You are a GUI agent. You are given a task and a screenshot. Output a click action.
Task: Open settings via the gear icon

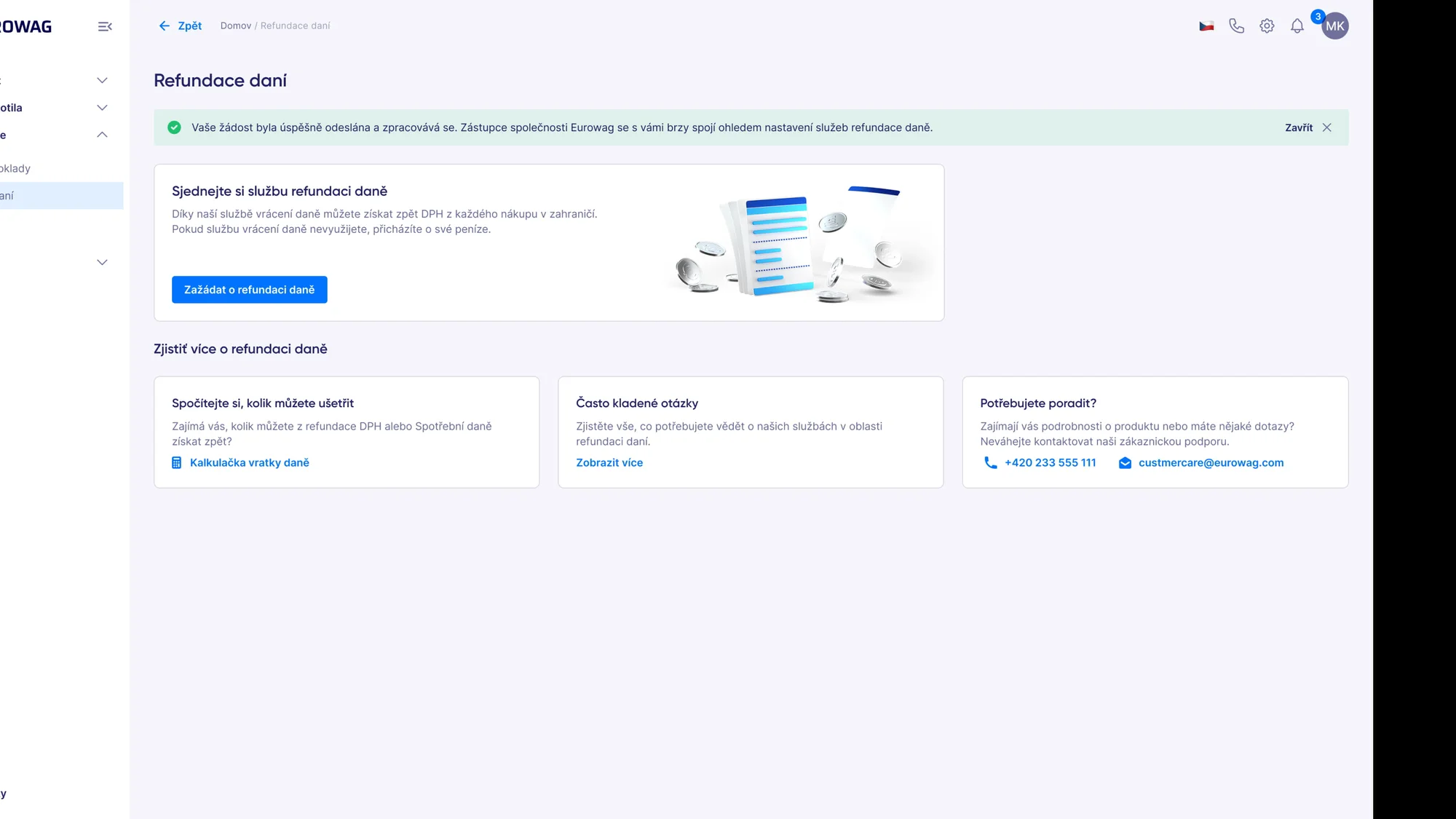pyautogui.click(x=1267, y=26)
